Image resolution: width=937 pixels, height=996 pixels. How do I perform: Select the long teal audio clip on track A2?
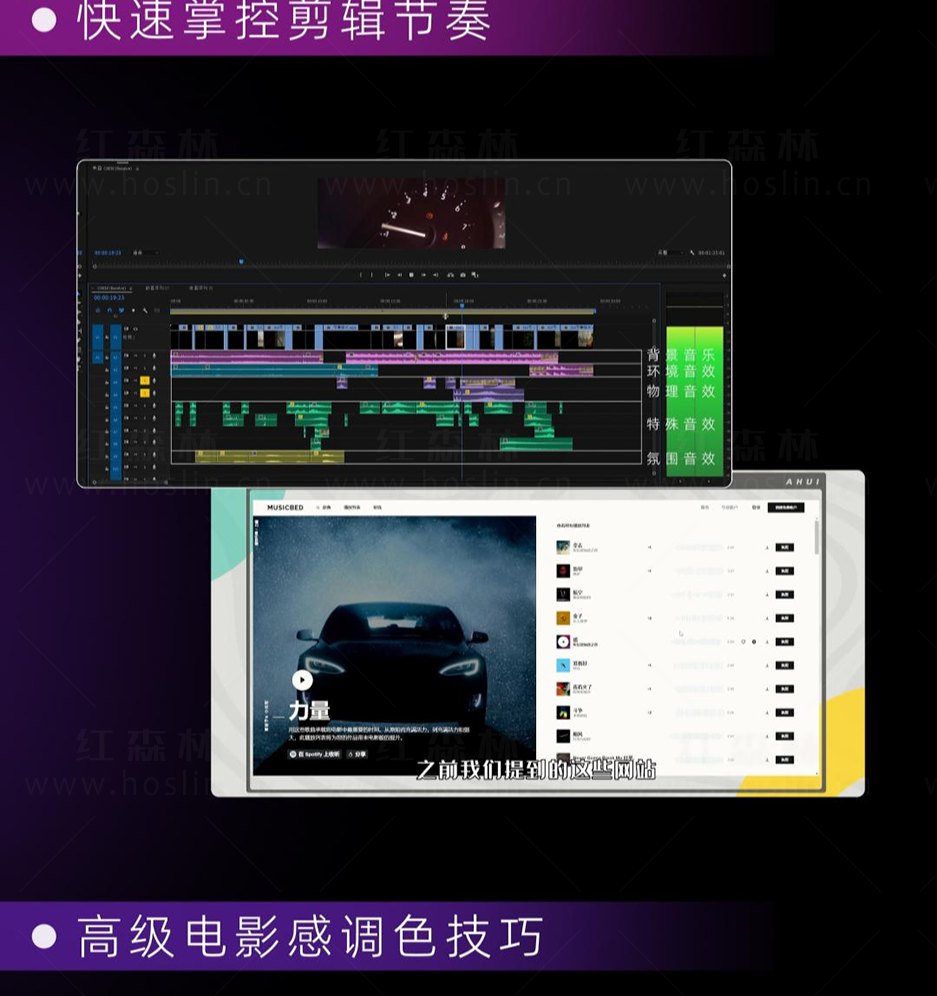pos(273,370)
